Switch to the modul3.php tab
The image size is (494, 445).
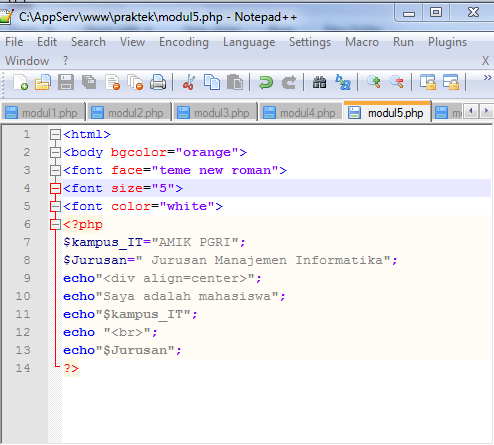215,113
